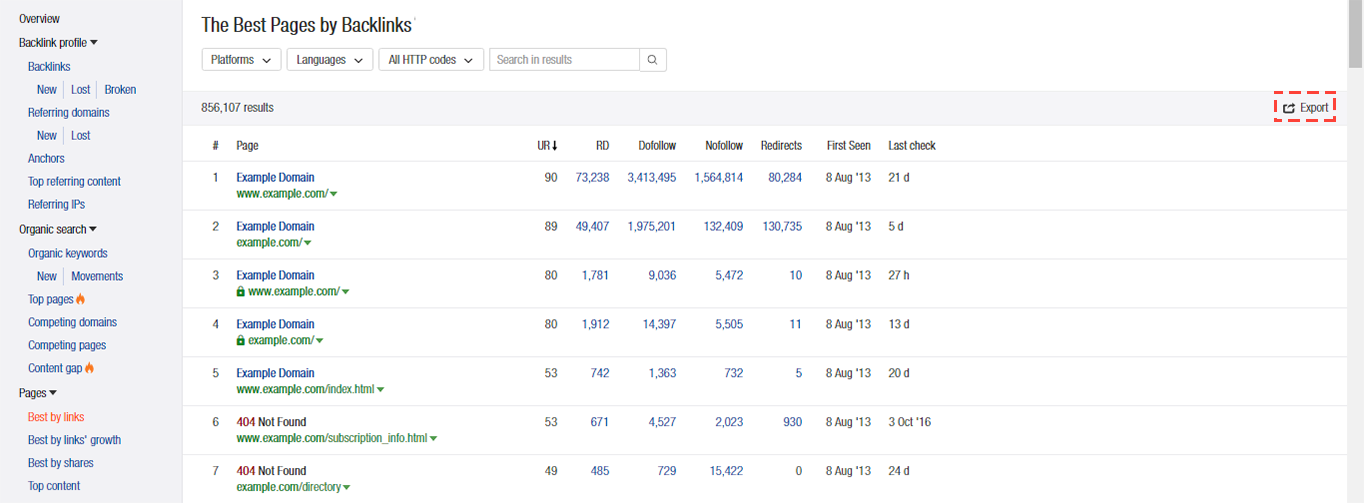Click the Lost link under Backlinks
The image size is (1364, 503).
(81, 90)
